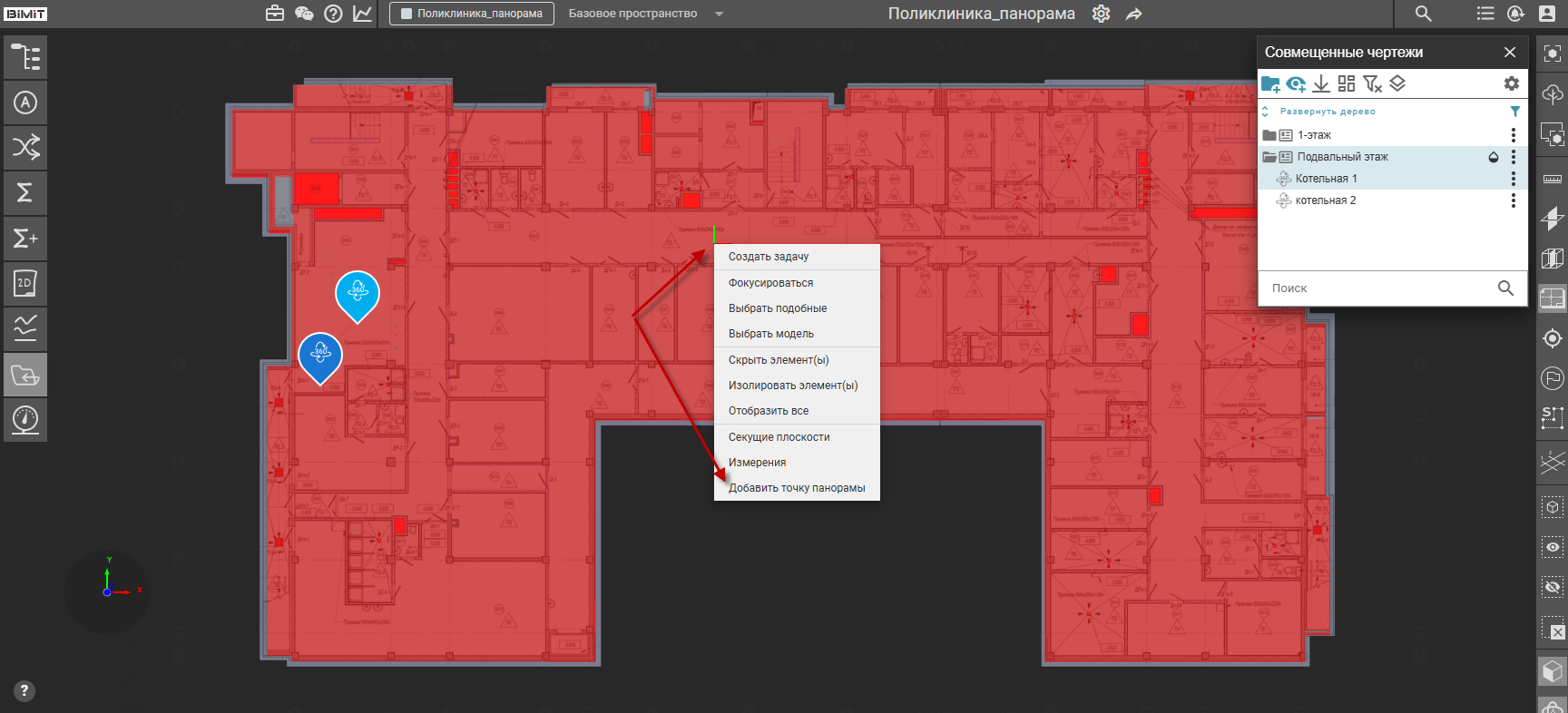Open options menu for котельная 2

[1513, 200]
